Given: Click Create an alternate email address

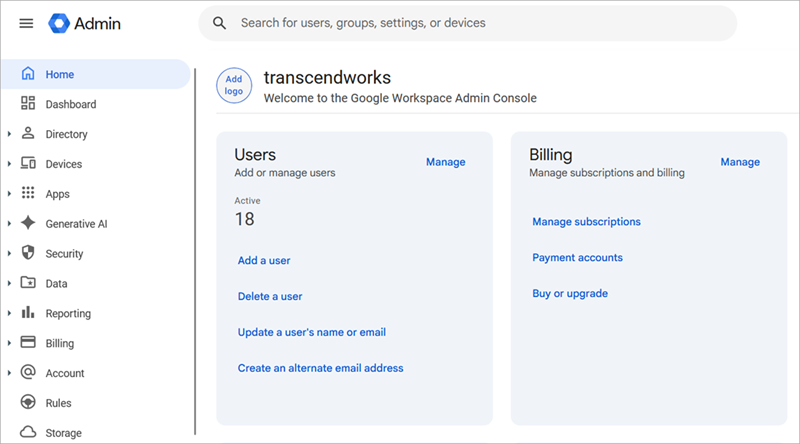Looking at the screenshot, I should (320, 368).
